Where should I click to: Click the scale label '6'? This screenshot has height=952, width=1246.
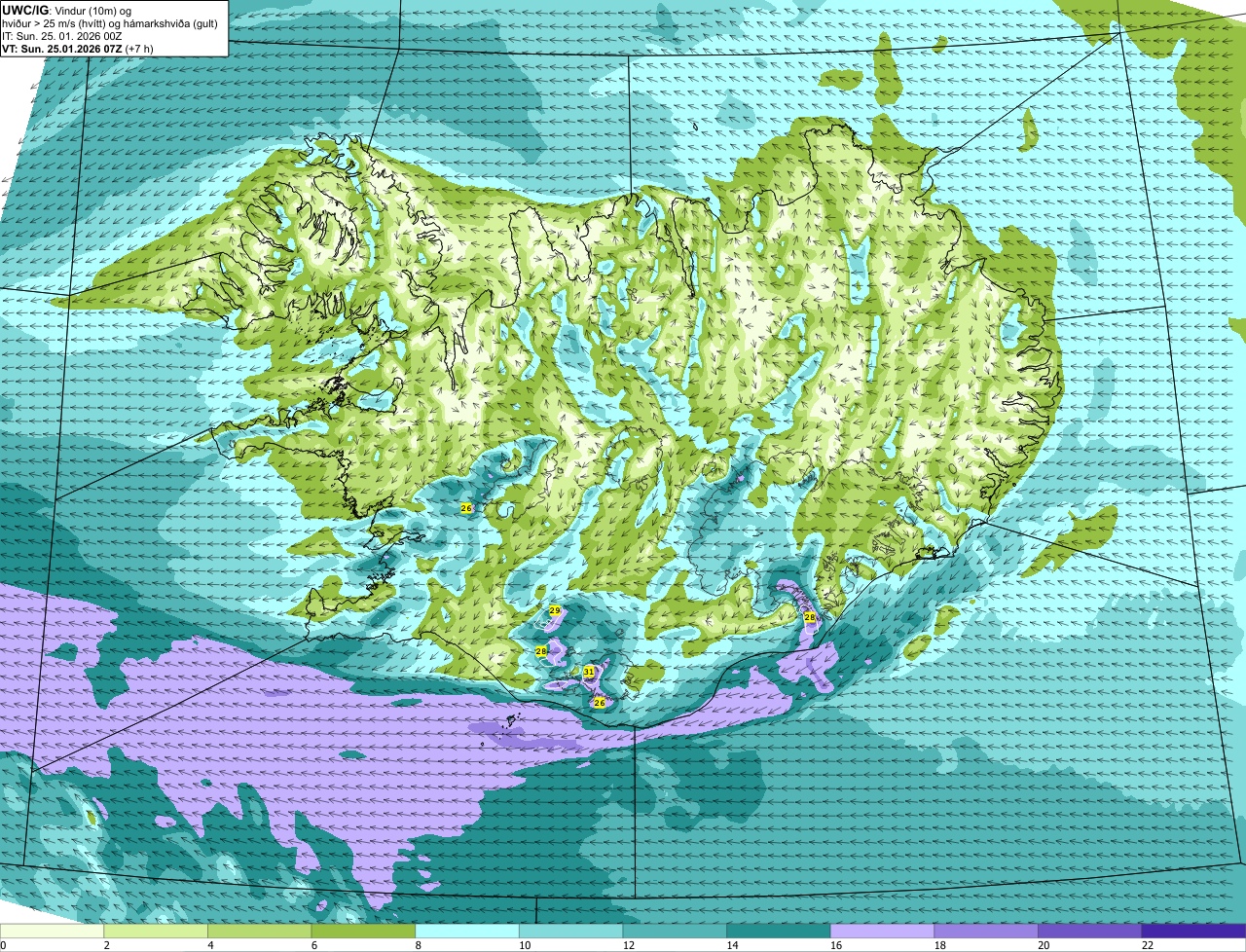(x=313, y=945)
